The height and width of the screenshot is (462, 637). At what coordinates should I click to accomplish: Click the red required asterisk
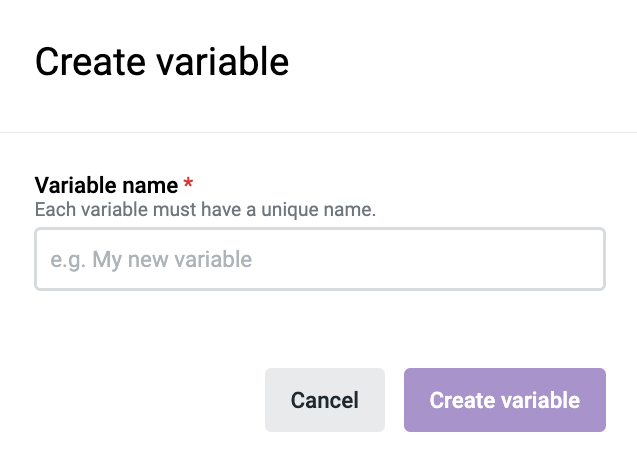[187, 186]
